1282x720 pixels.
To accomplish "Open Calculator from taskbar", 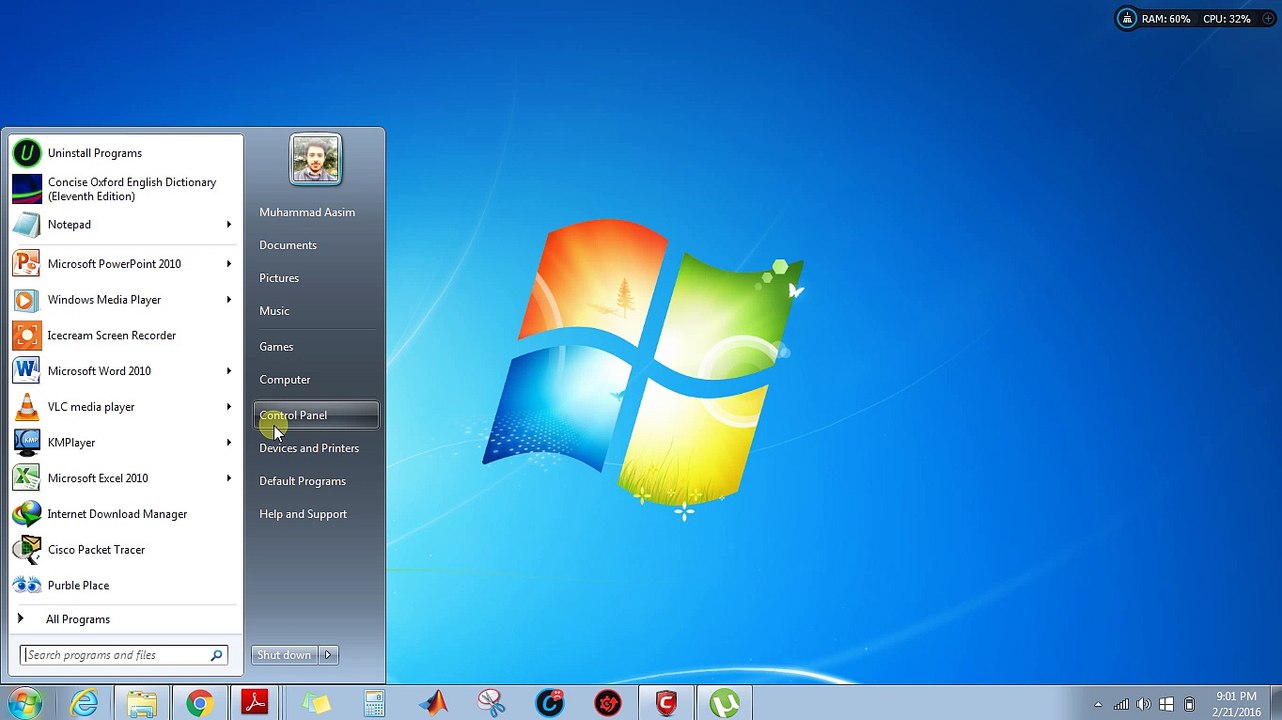I will 374,704.
